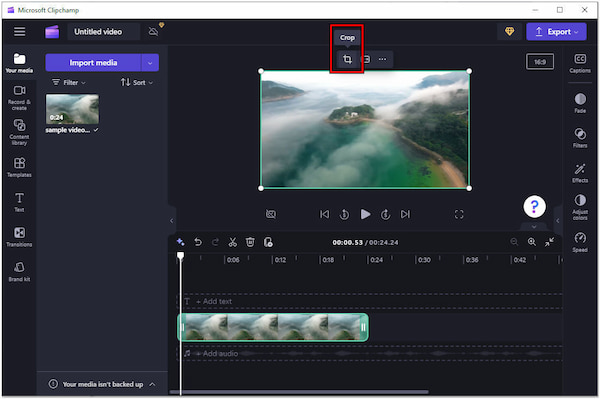Open the Templates tab

19,167
